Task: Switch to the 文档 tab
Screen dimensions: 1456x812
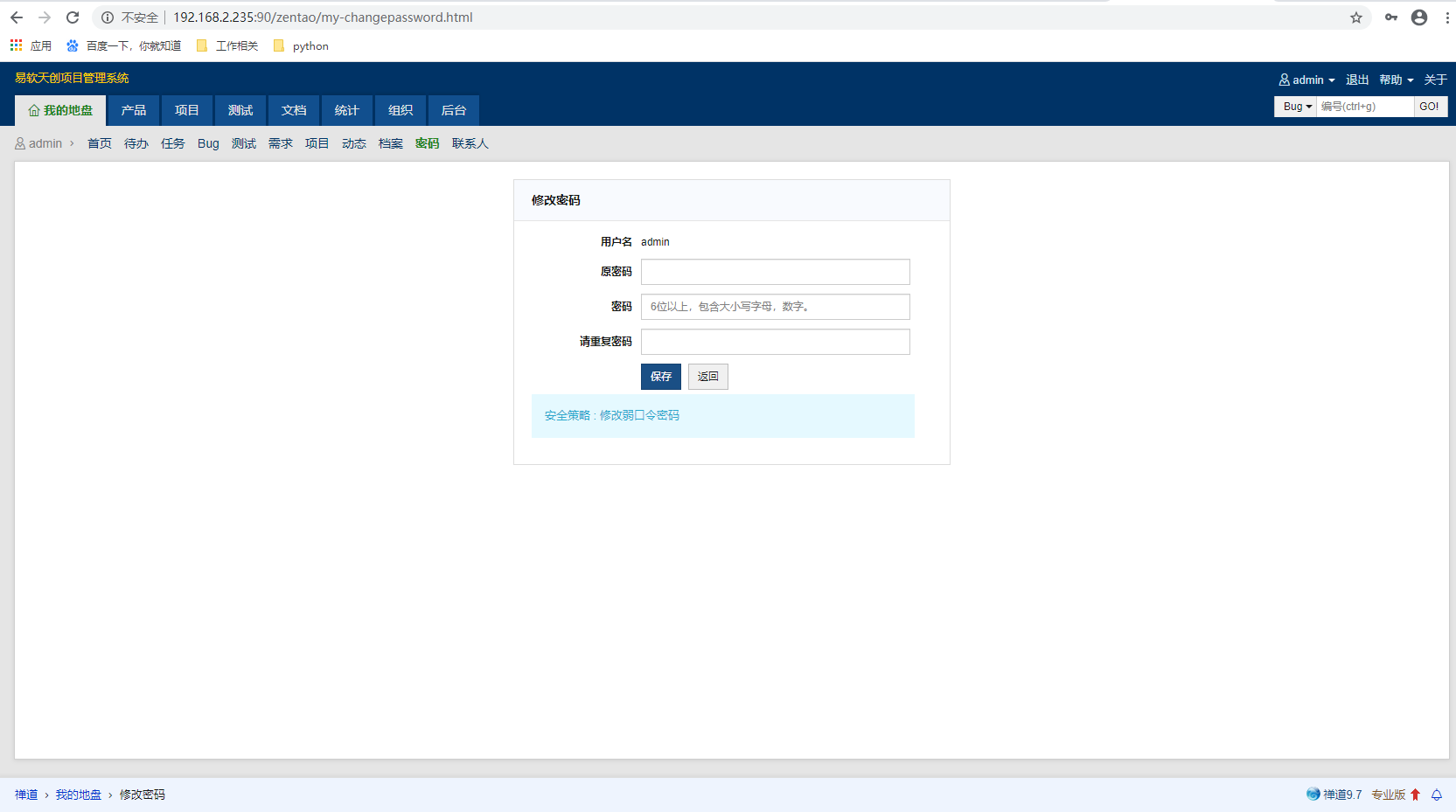Action: click(x=294, y=110)
